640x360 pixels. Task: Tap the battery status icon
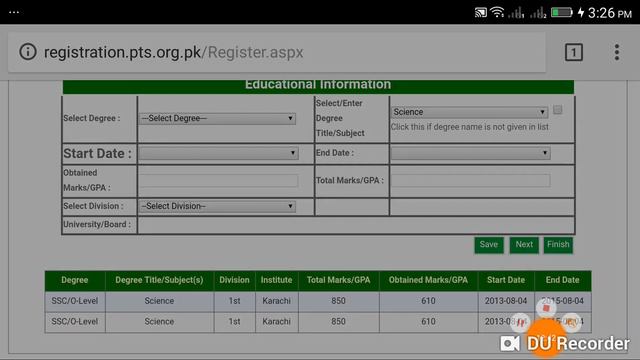tap(562, 12)
